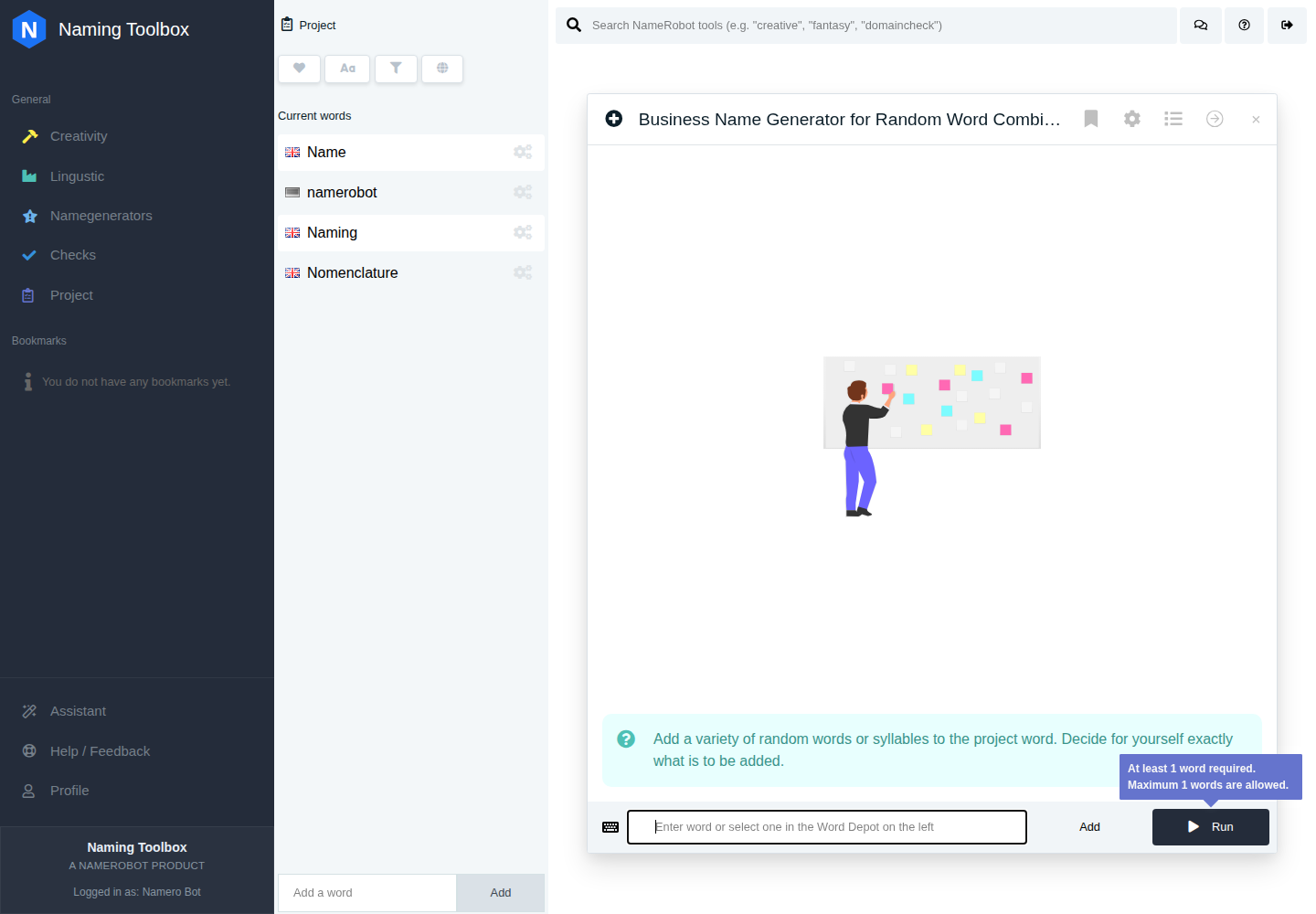Image resolution: width=1316 pixels, height=914 pixels.
Task: Open the Checks section
Action: click(x=72, y=255)
